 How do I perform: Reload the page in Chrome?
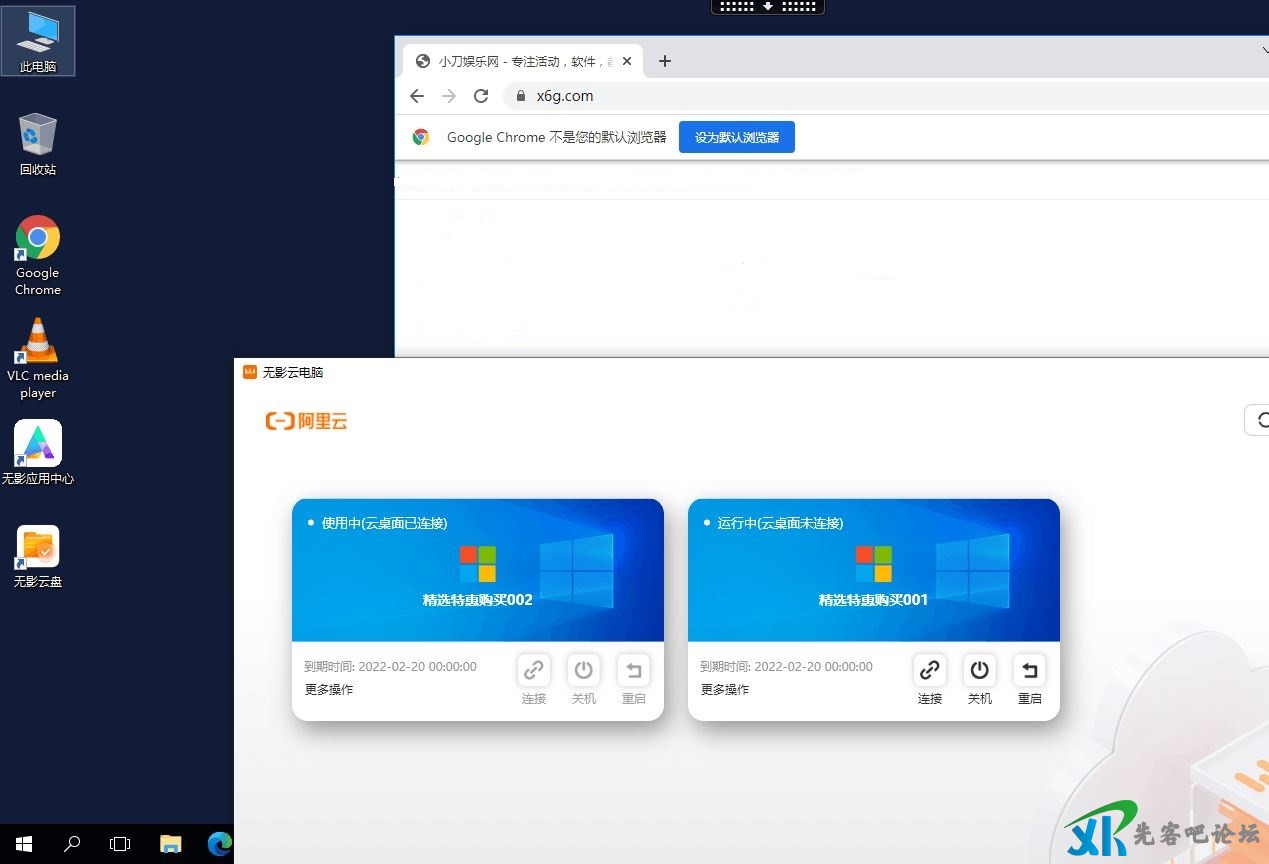(x=481, y=96)
